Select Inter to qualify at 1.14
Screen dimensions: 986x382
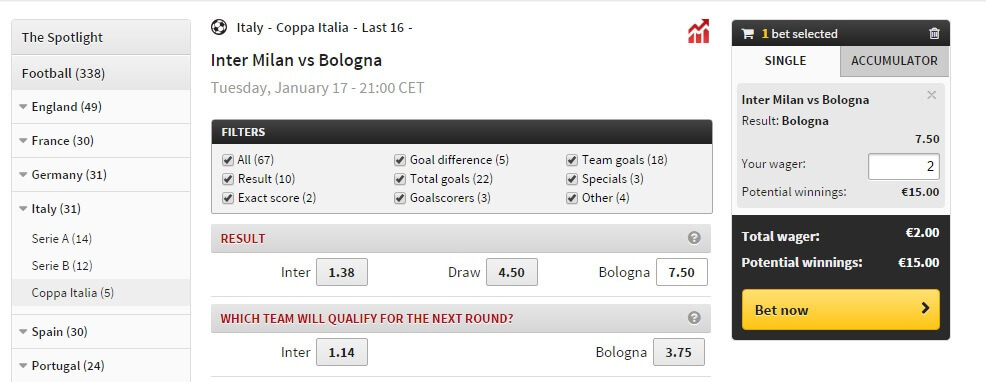(x=341, y=352)
